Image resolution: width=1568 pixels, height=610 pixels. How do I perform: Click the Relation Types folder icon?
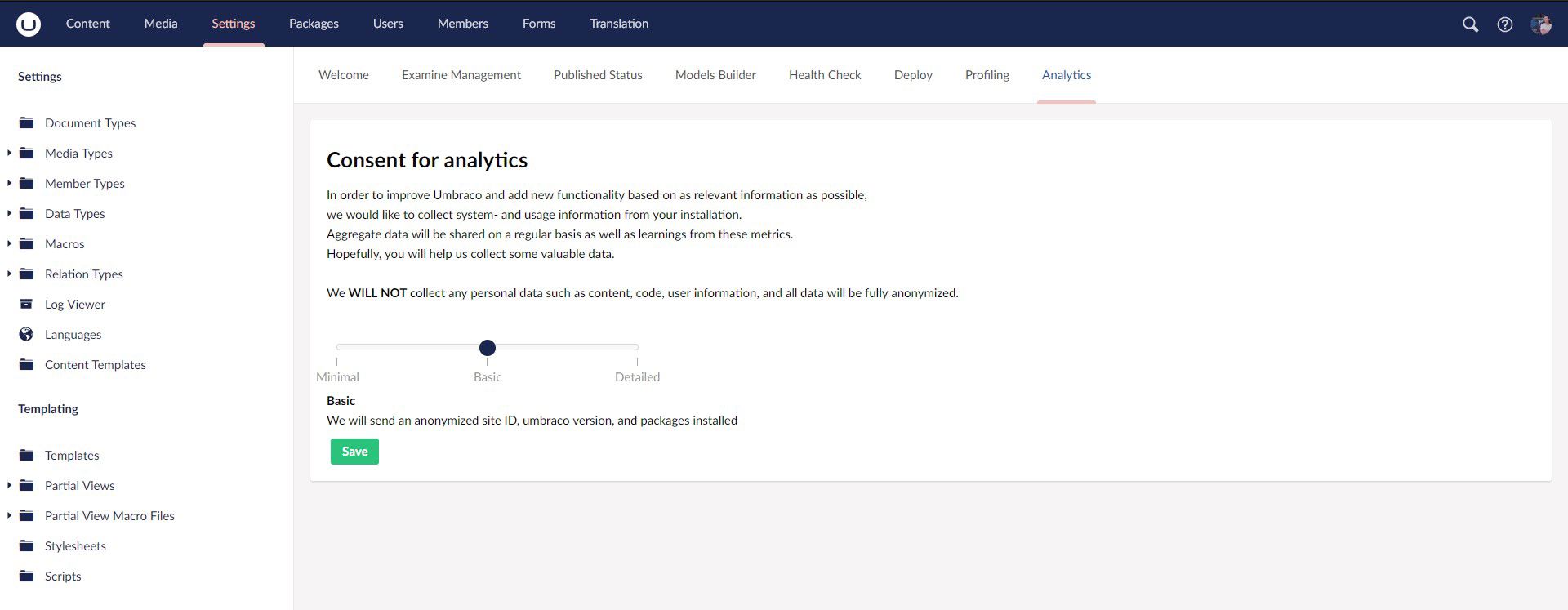26,274
